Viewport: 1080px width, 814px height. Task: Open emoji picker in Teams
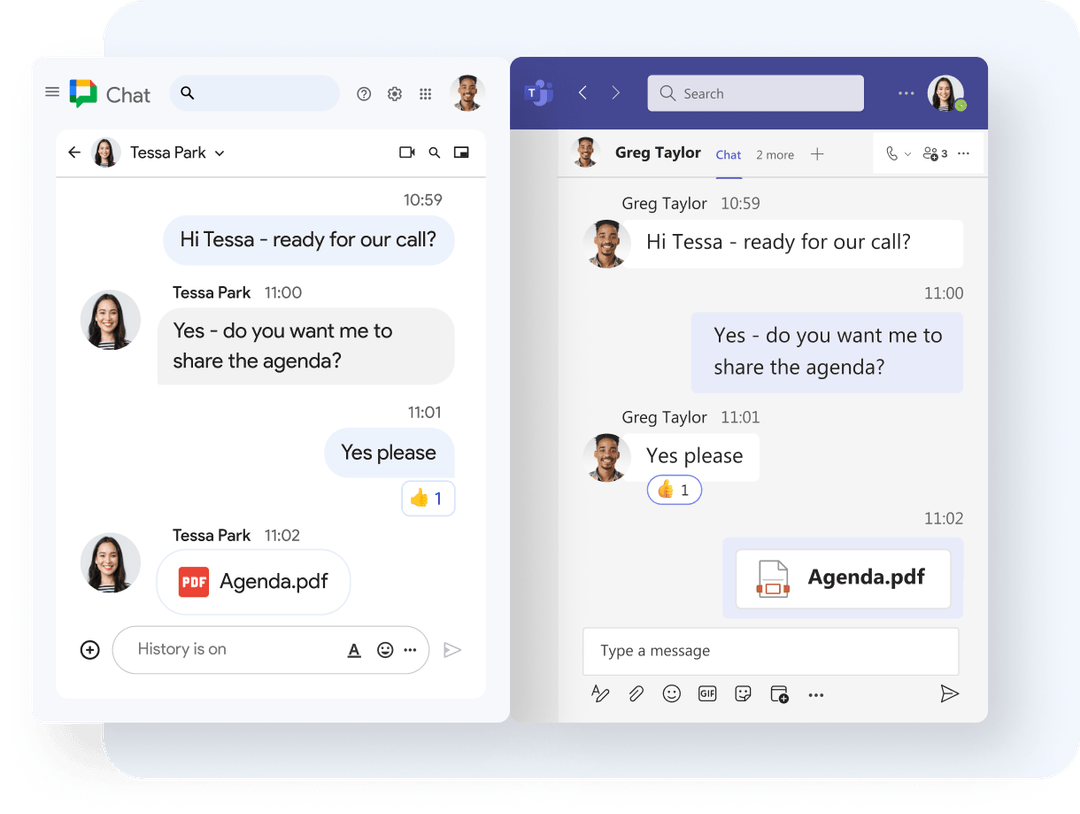(672, 693)
